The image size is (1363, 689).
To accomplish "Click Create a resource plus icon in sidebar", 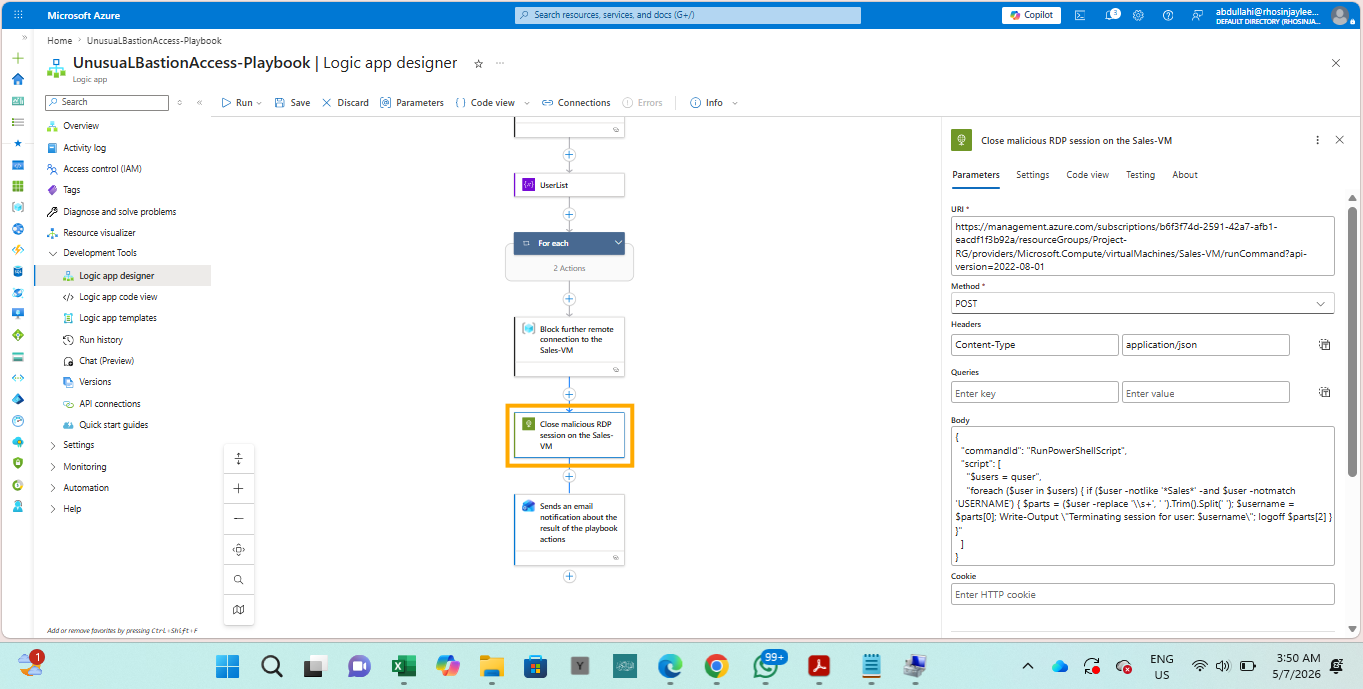I will pyautogui.click(x=17, y=58).
